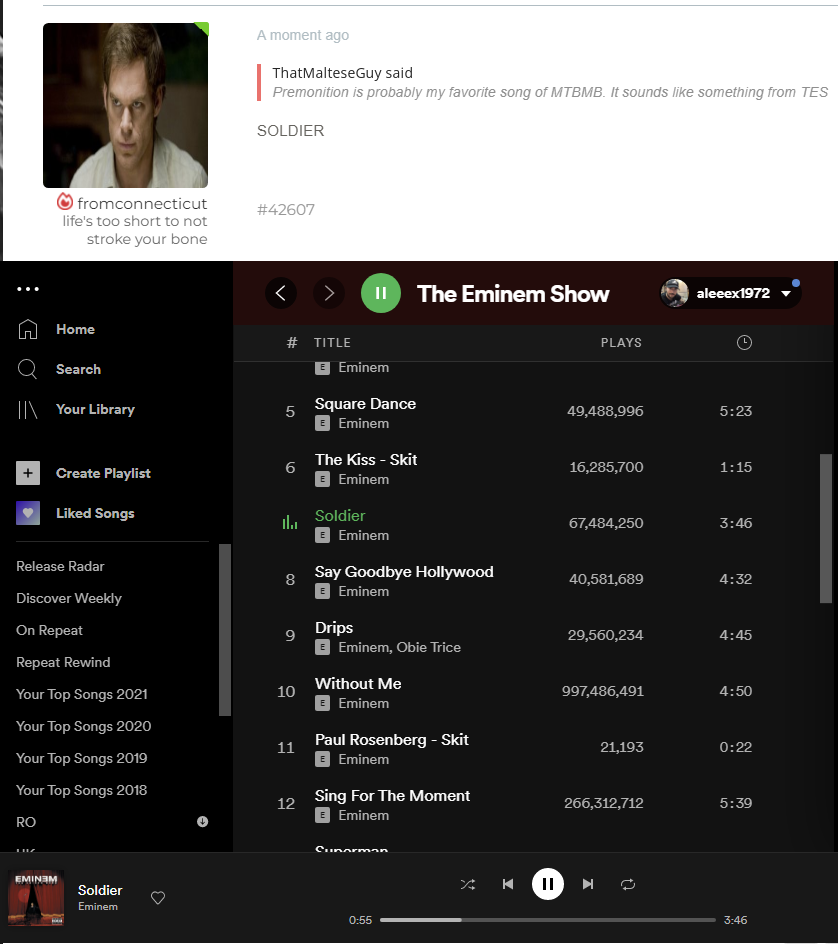The image size is (838, 944).
Task: Click the Create Playlist plus icon
Action: pyautogui.click(x=28, y=473)
